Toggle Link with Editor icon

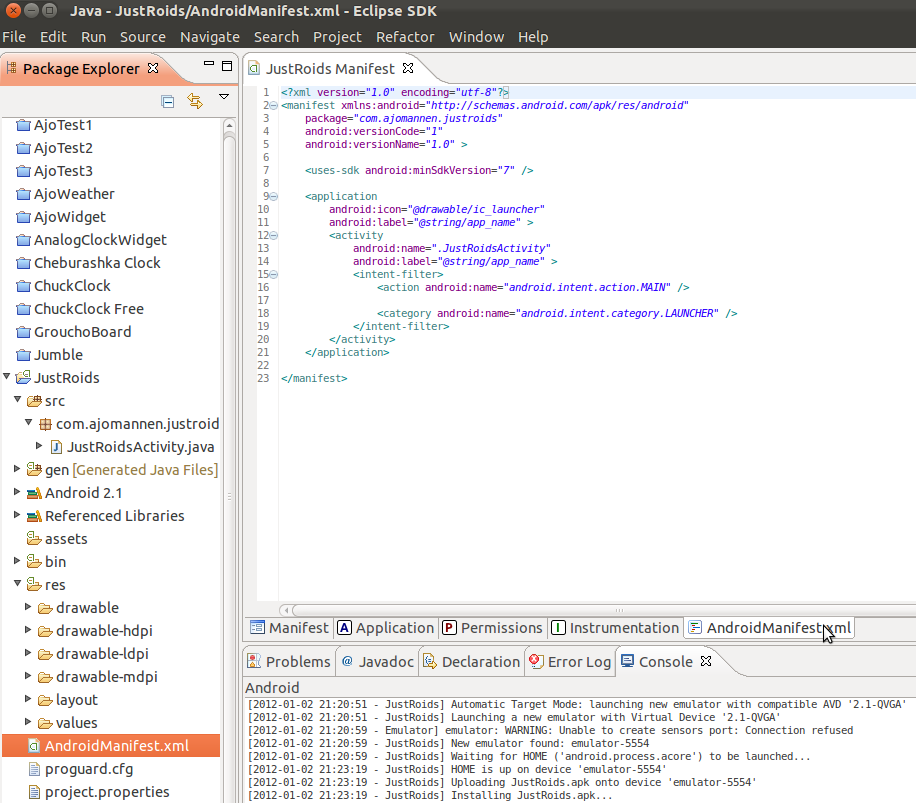pos(195,101)
